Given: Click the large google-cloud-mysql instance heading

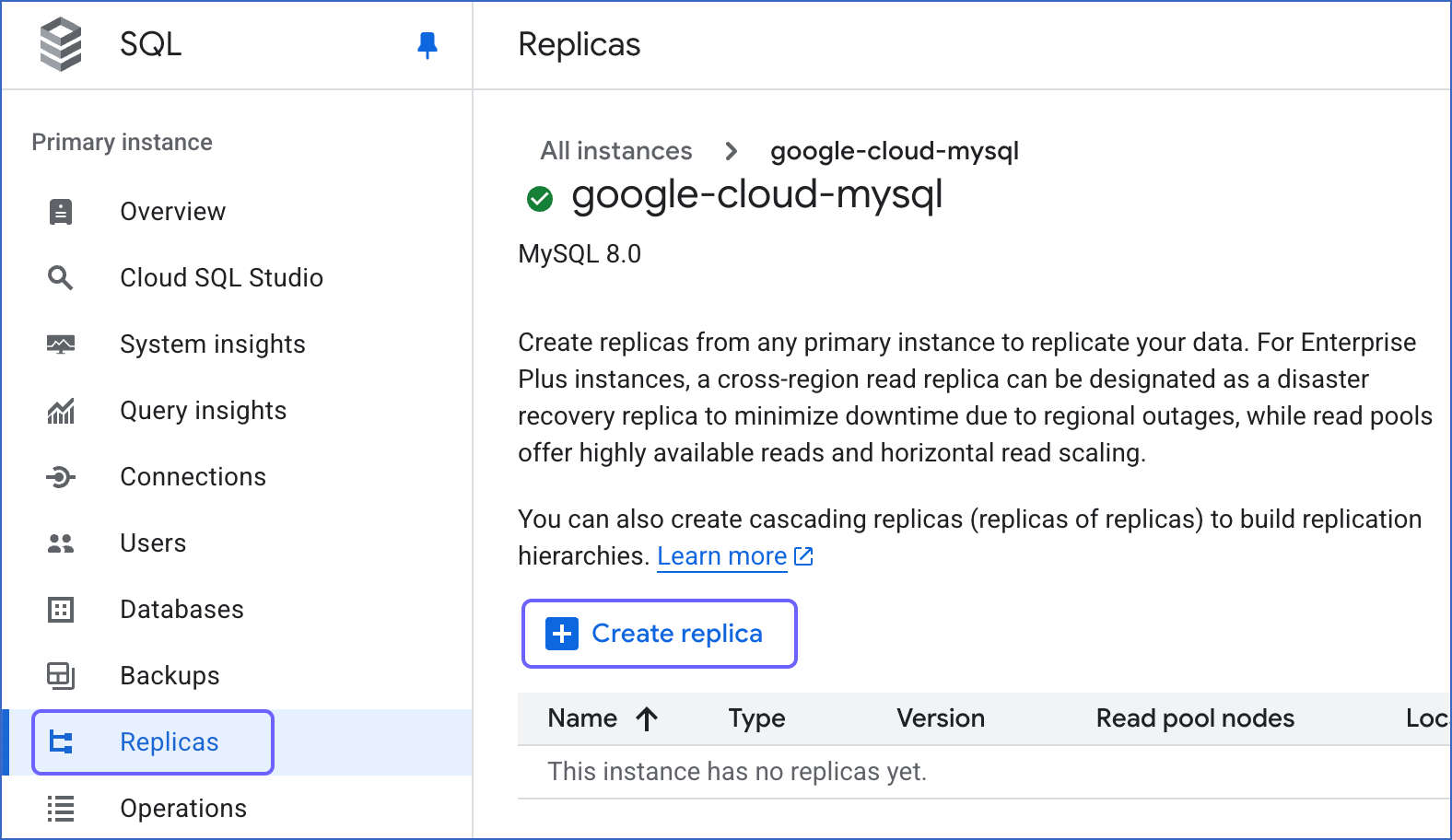Looking at the screenshot, I should click(757, 195).
